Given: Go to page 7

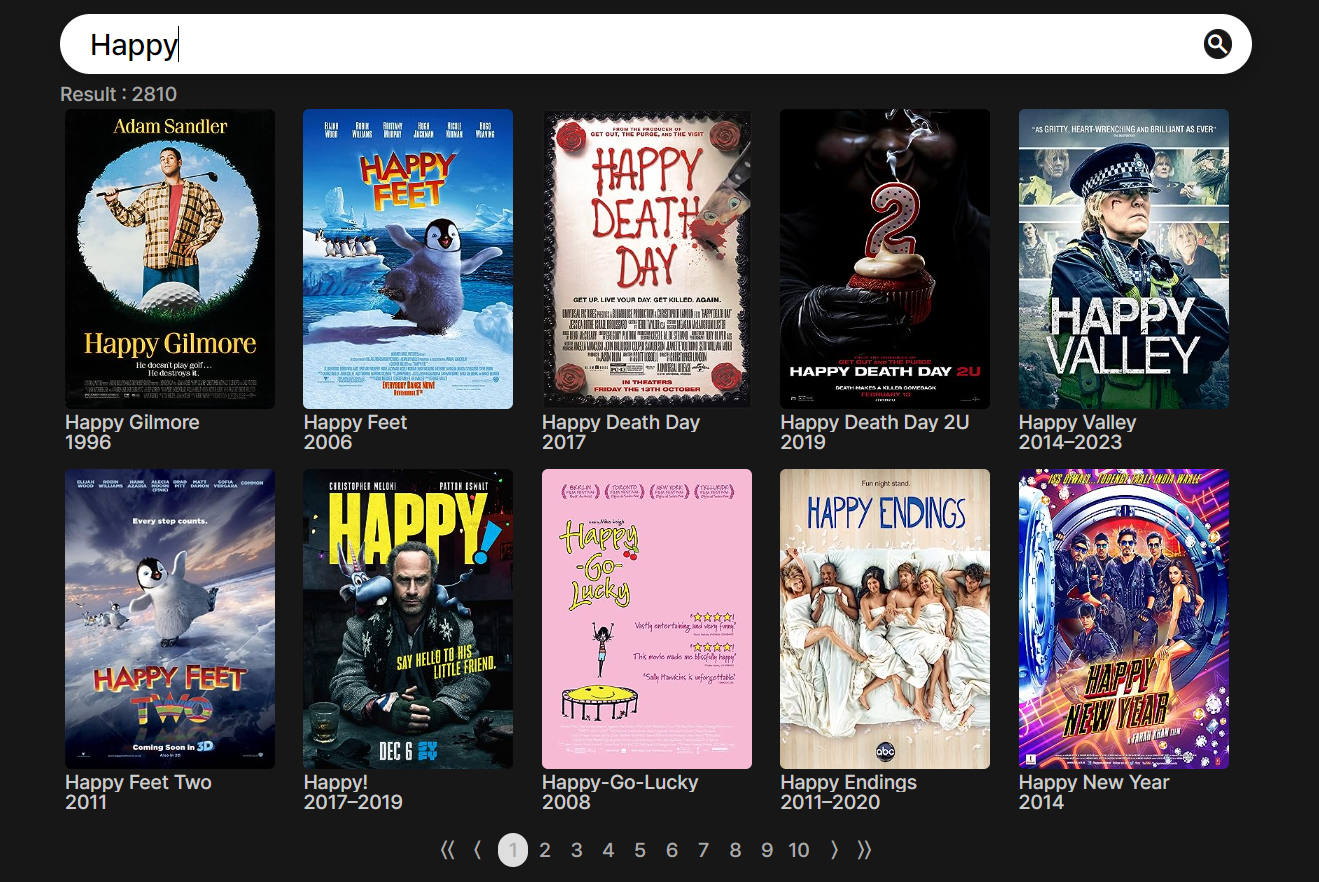Looking at the screenshot, I should [x=703, y=850].
